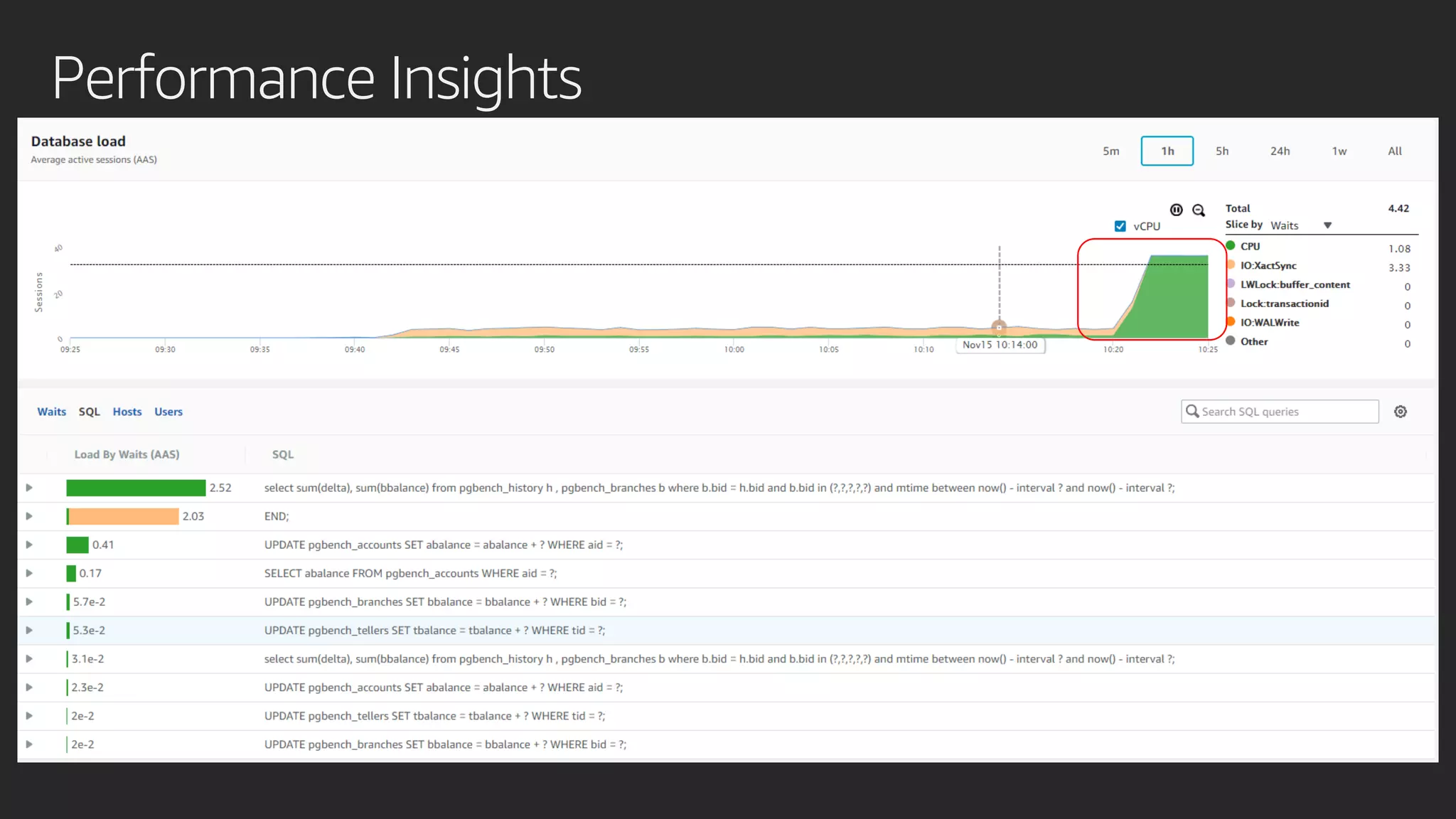Image resolution: width=1456 pixels, height=819 pixels.
Task: Select the 1w time range
Action: 1339,151
